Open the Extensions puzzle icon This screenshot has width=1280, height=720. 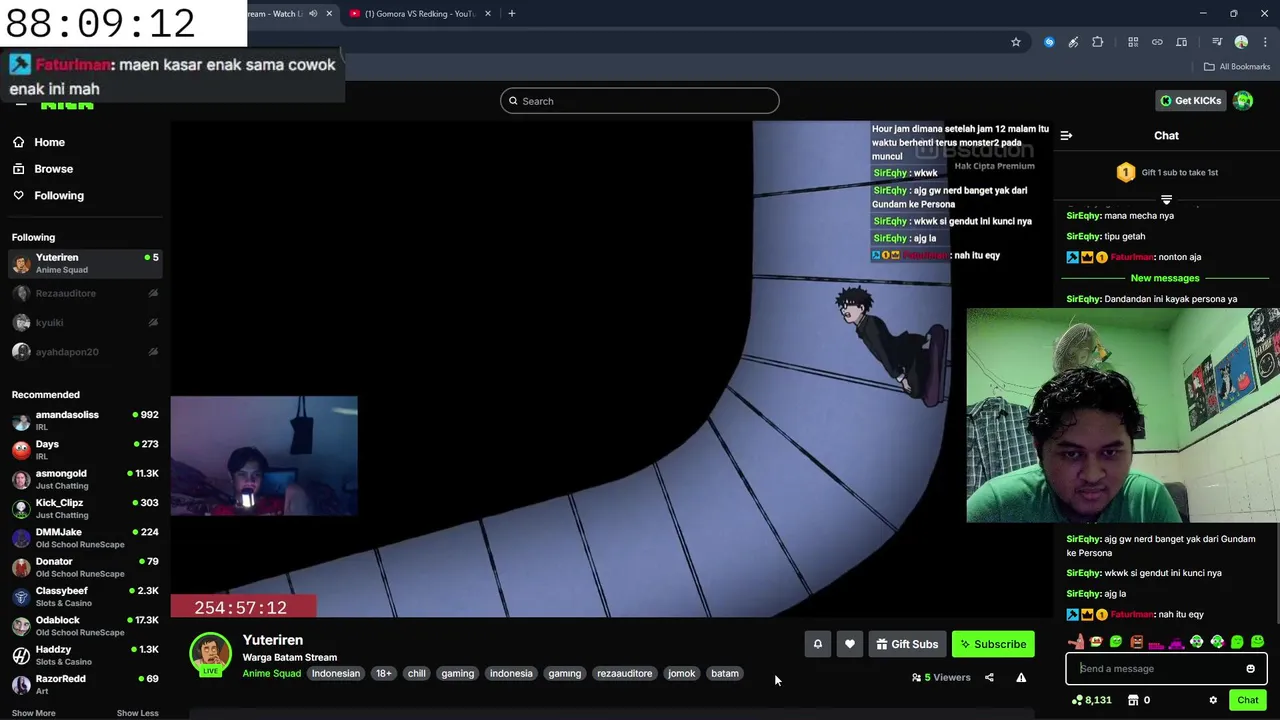[x=1097, y=42]
